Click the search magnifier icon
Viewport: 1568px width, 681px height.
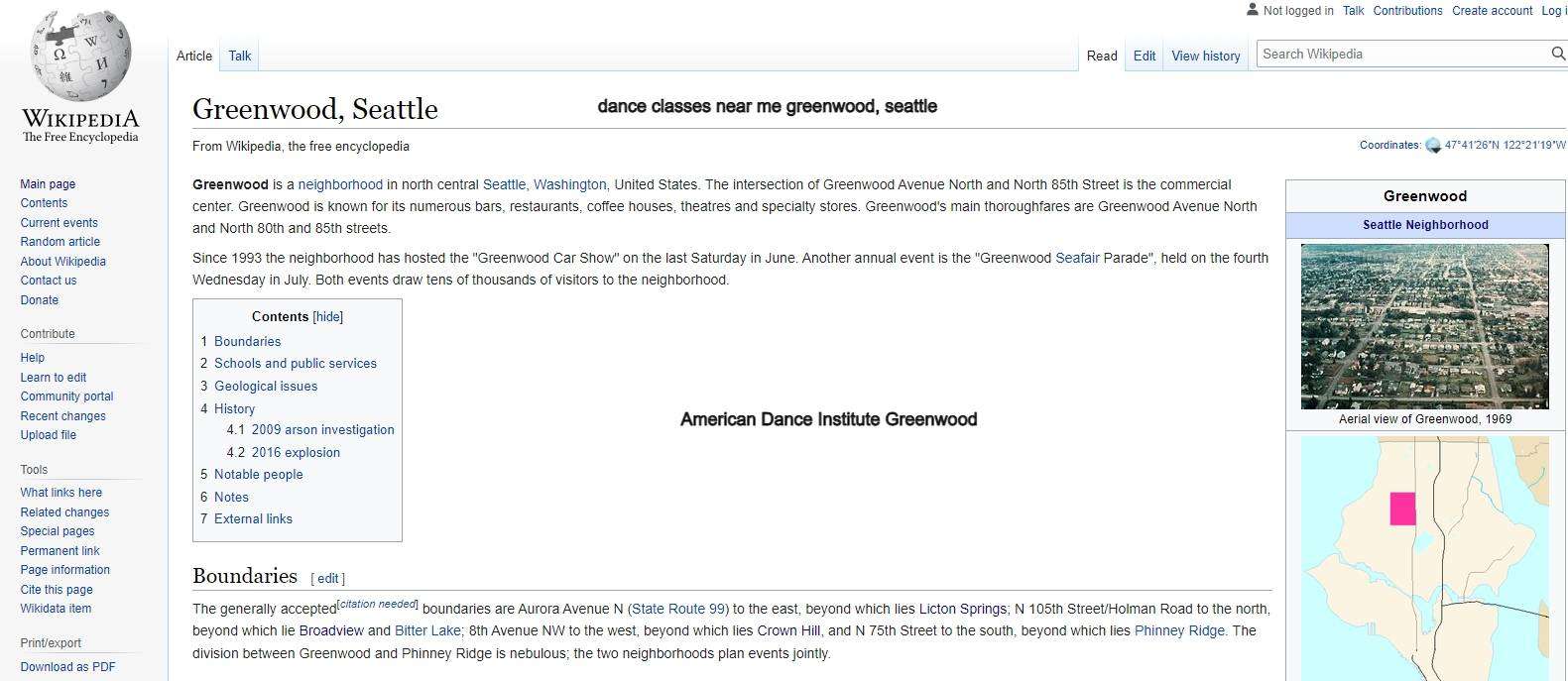click(x=1557, y=54)
